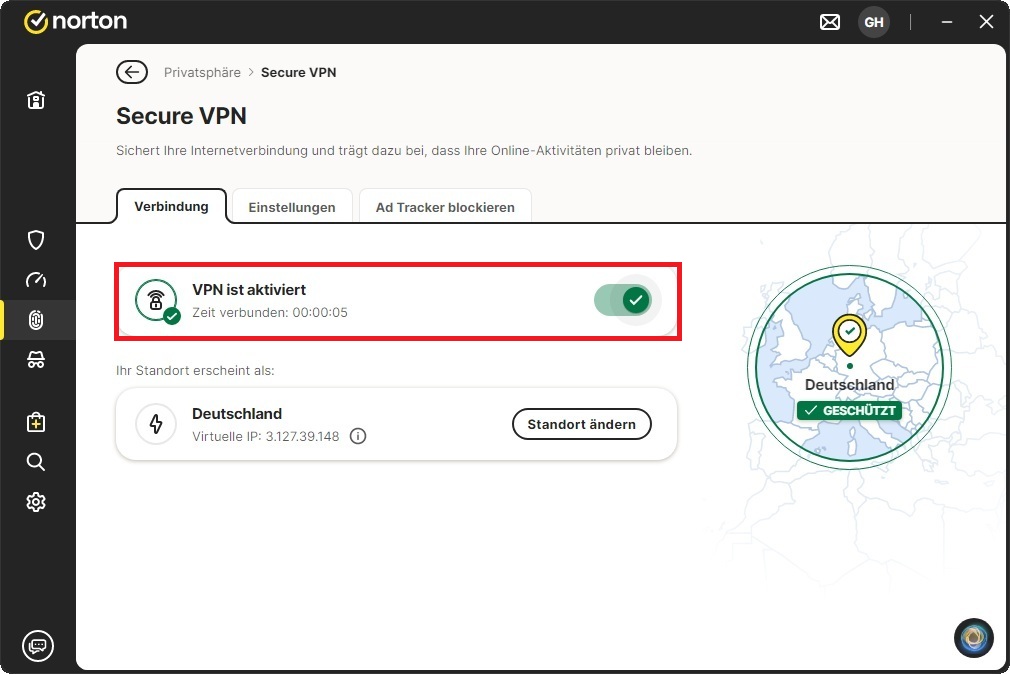This screenshot has width=1010, height=674.
Task: Open the medical kit icon in sidebar
Action: (x=36, y=422)
